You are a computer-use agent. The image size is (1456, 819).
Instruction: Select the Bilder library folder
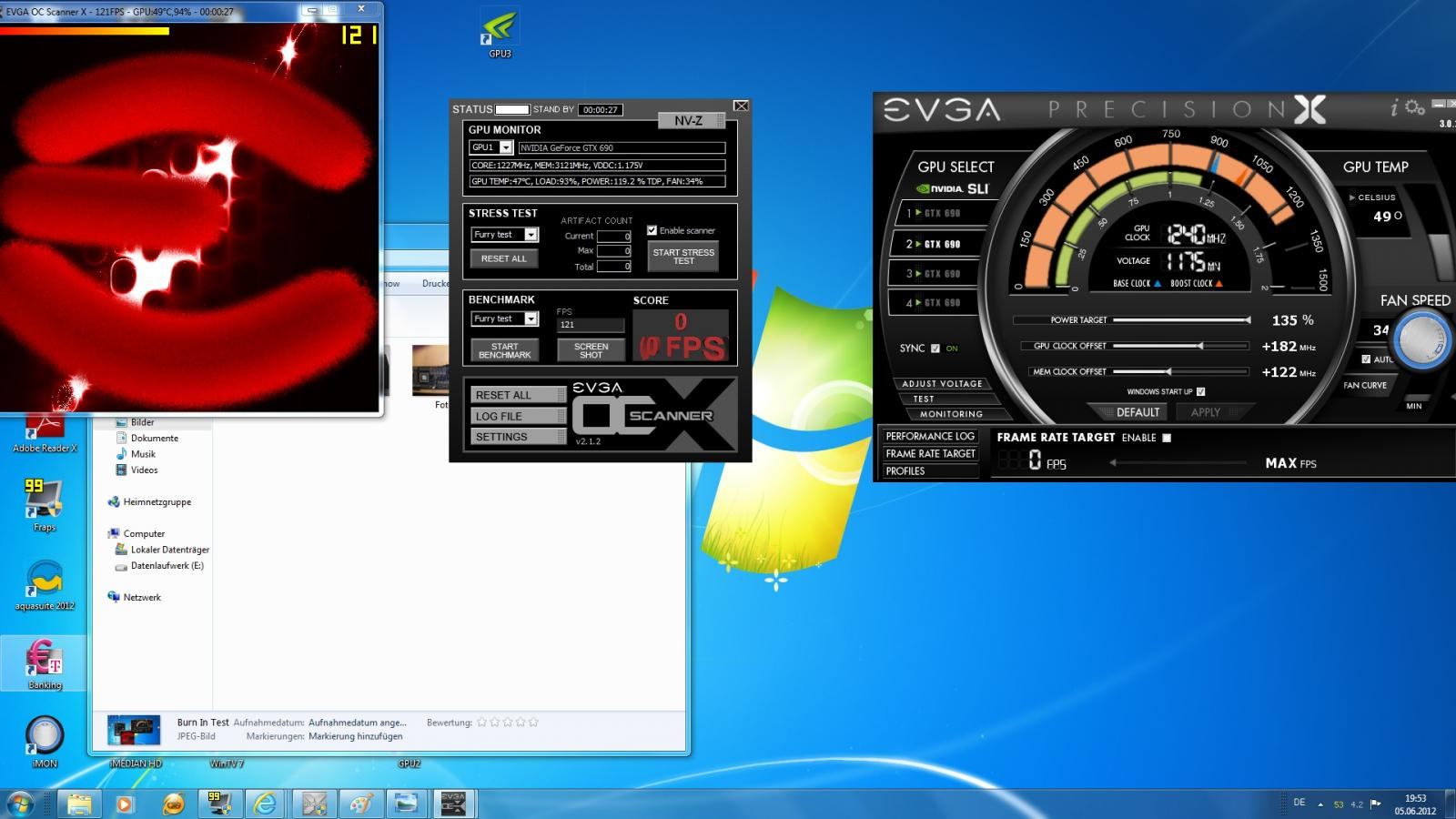[x=142, y=422]
